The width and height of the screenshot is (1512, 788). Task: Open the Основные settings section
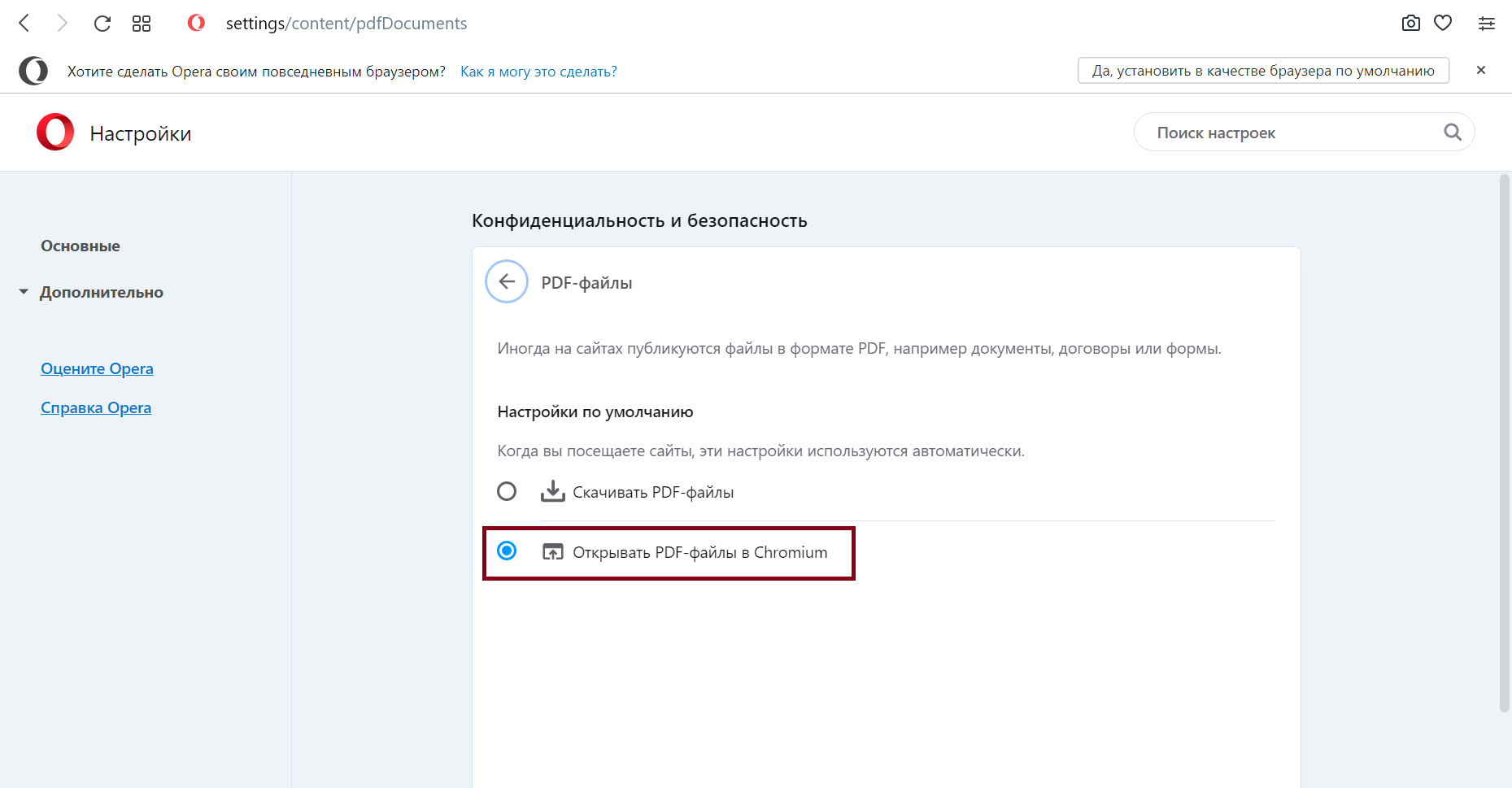pyautogui.click(x=81, y=246)
